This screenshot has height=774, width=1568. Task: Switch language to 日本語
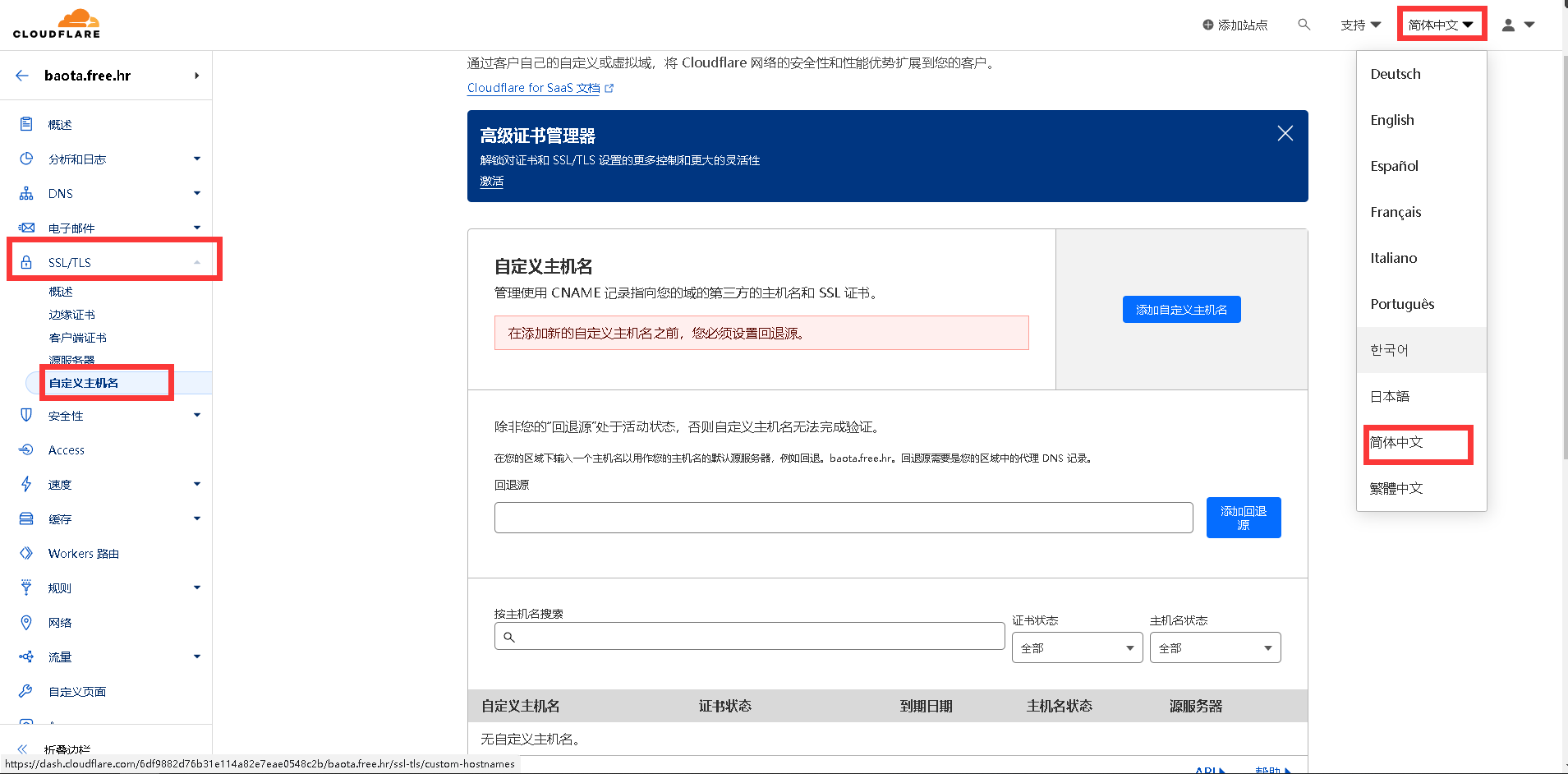[1390, 396]
